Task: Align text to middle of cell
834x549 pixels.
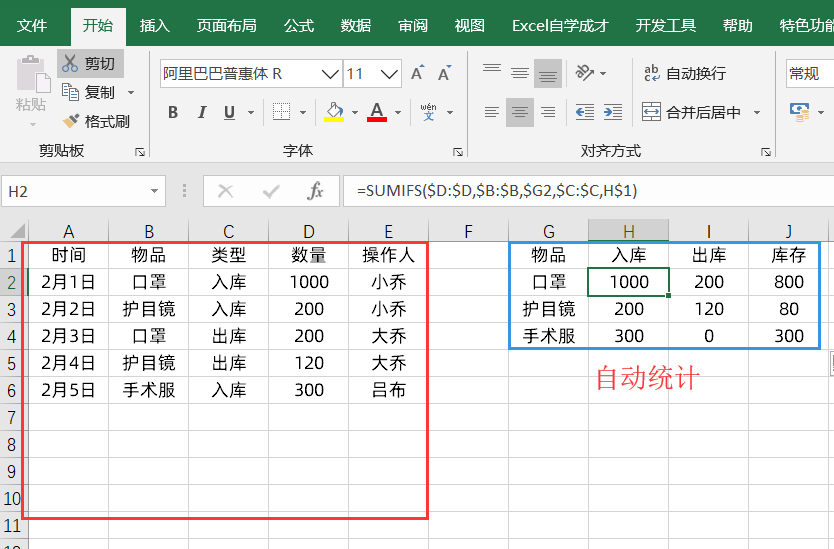Action: coord(520,73)
